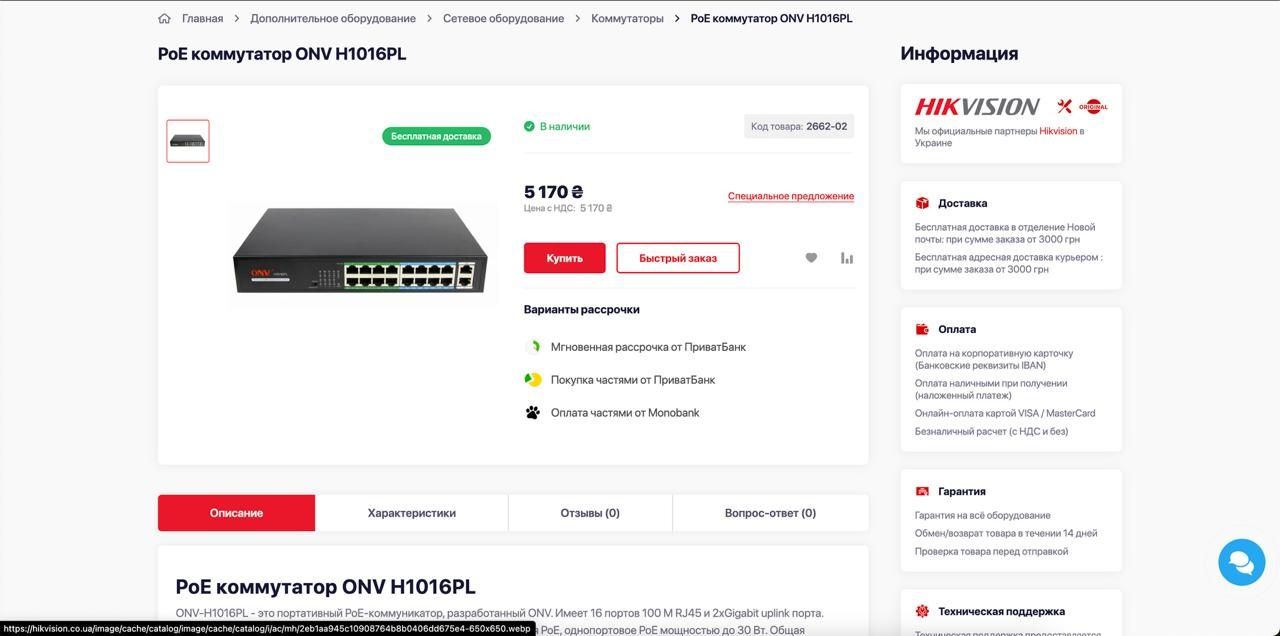Viewport: 1280px width, 636px height.
Task: Click the 5 170 ₴ price
Action: pyautogui.click(x=553, y=191)
